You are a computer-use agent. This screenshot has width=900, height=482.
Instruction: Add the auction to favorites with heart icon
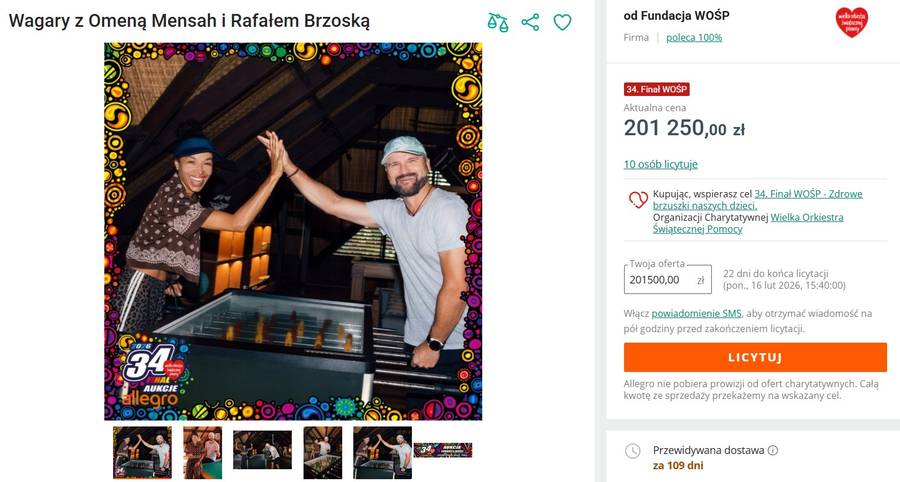click(563, 22)
